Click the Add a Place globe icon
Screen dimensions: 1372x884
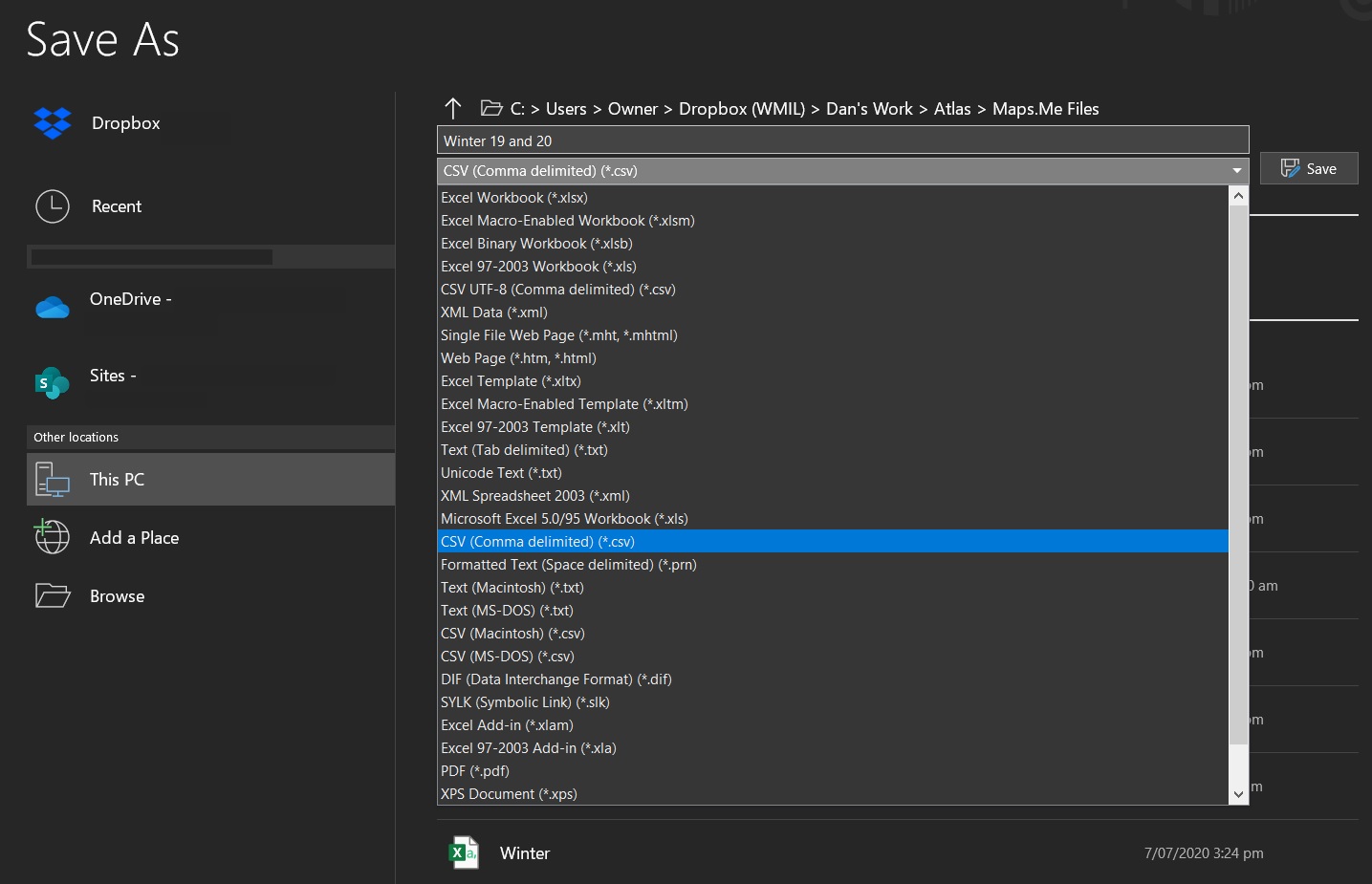click(x=53, y=537)
